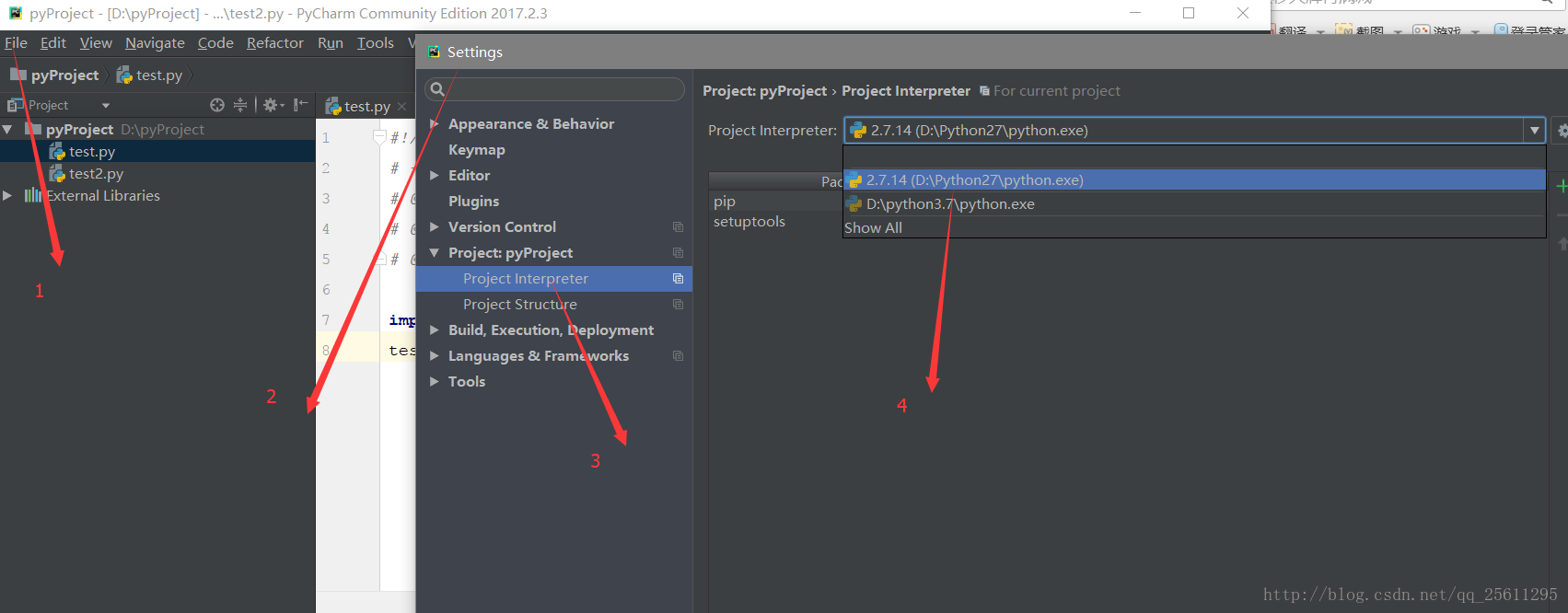Collapse pyProject root folder arrow

7,130
